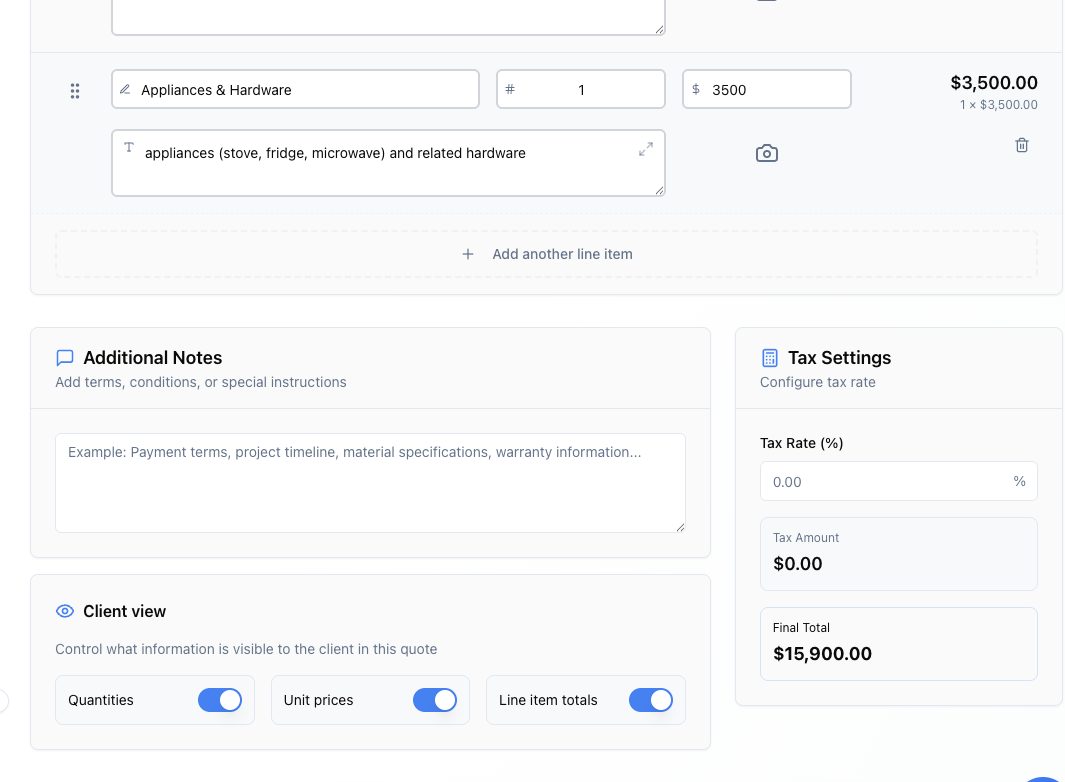
Task: Click the expand icon in the appliances description box
Action: [x=646, y=149]
